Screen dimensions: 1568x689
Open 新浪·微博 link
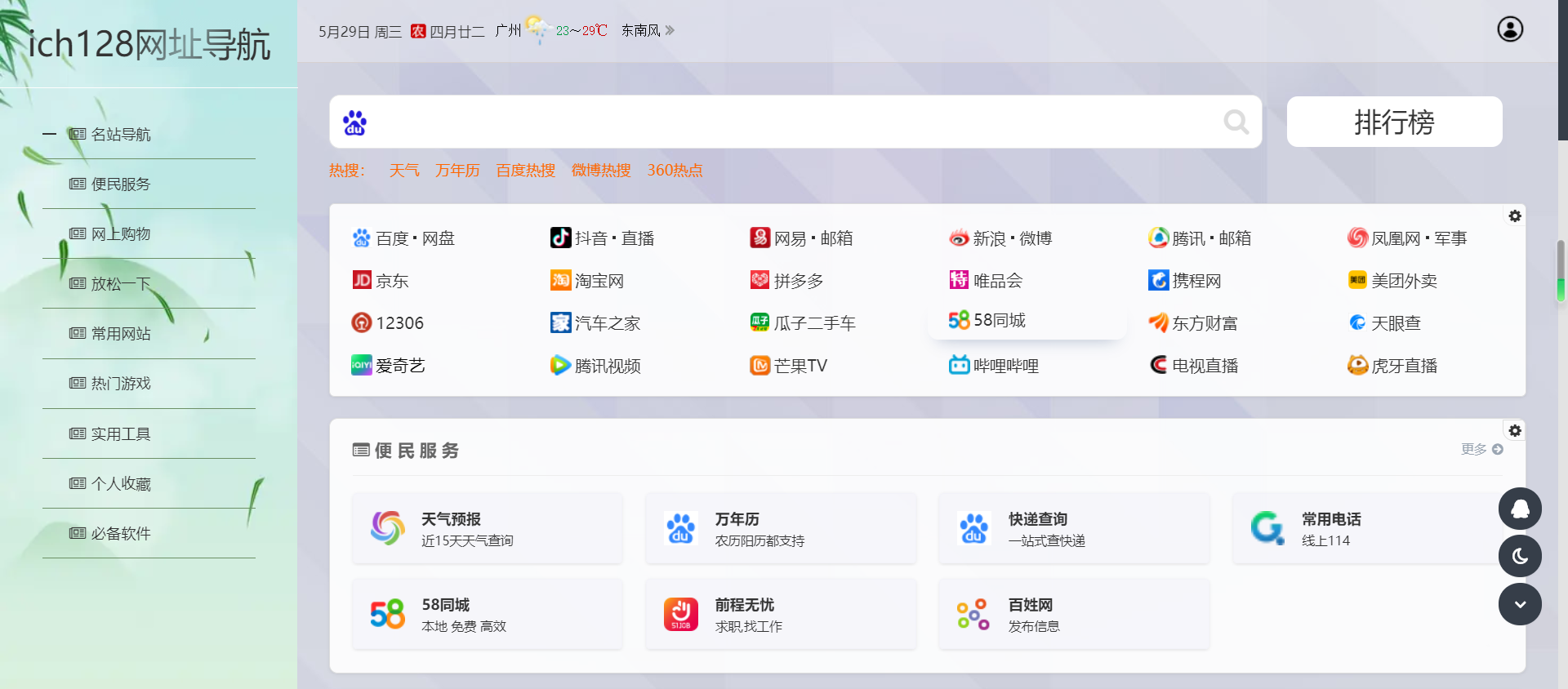(1000, 238)
